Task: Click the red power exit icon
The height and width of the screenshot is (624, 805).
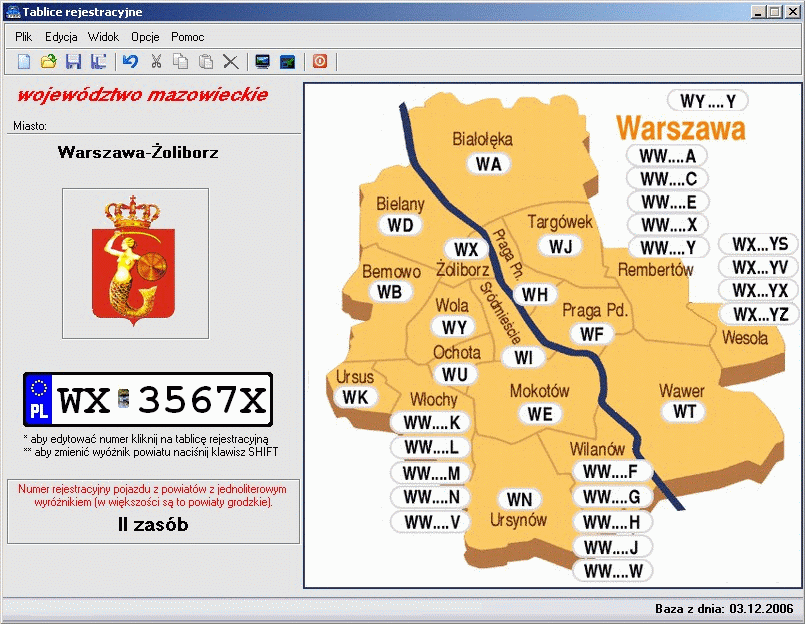Action: (x=320, y=62)
